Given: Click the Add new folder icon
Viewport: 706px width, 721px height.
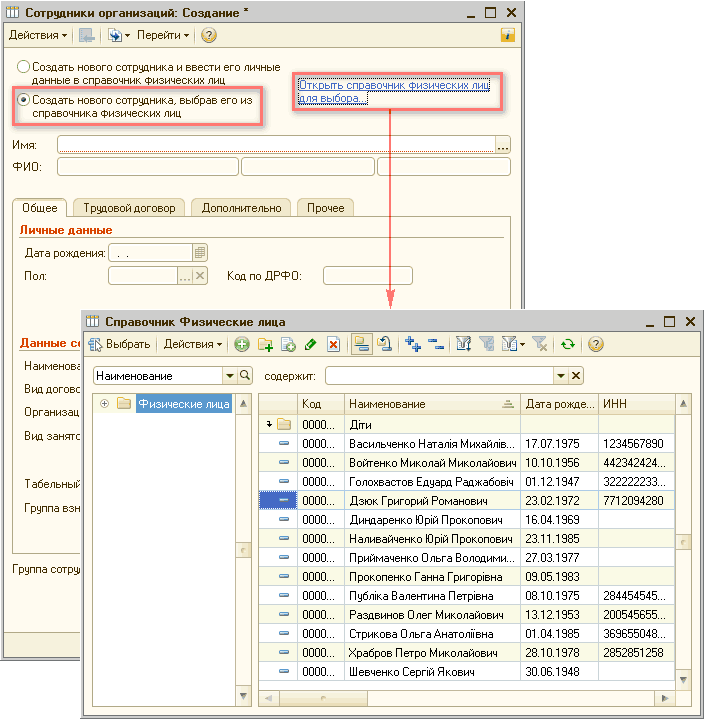Looking at the screenshot, I should click(x=265, y=344).
